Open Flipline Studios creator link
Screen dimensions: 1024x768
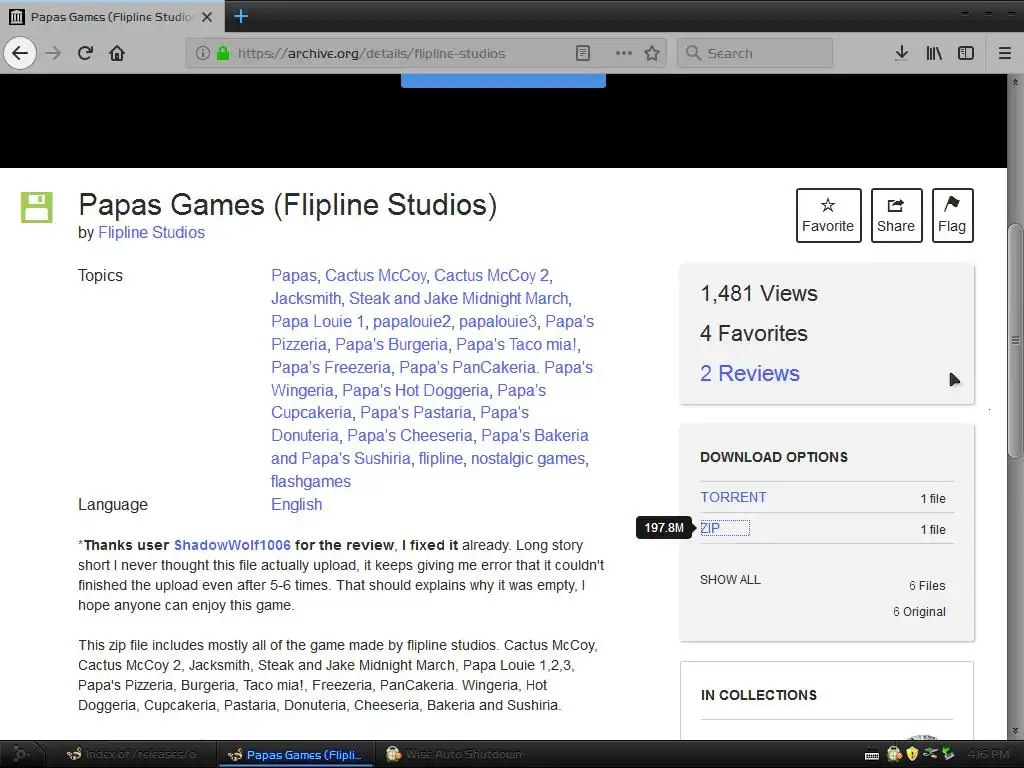152,232
